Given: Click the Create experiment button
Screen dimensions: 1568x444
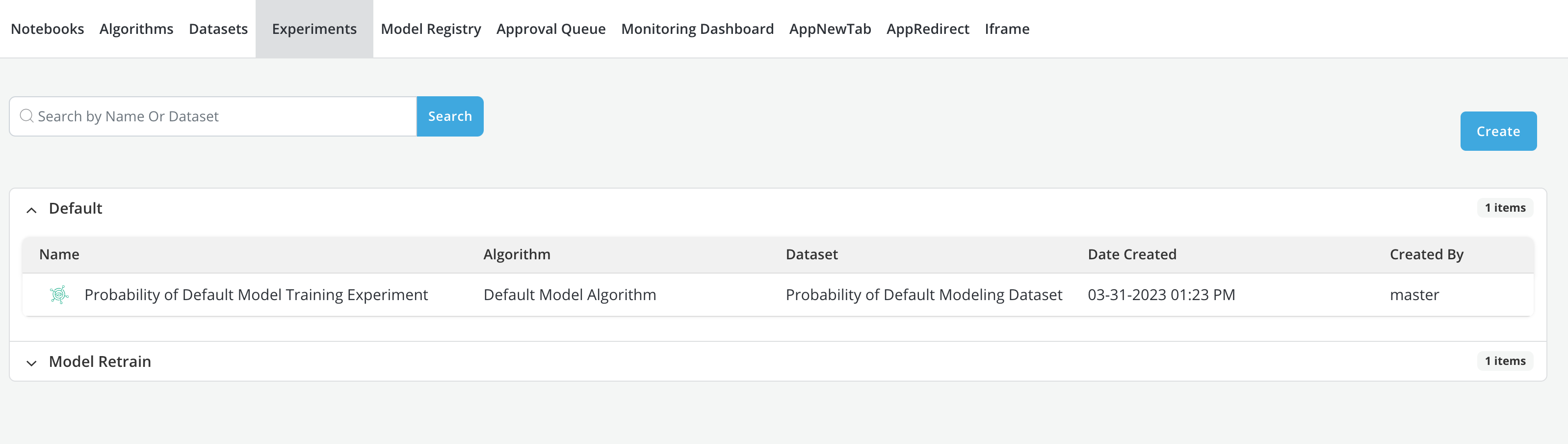Looking at the screenshot, I should click(x=1497, y=131).
